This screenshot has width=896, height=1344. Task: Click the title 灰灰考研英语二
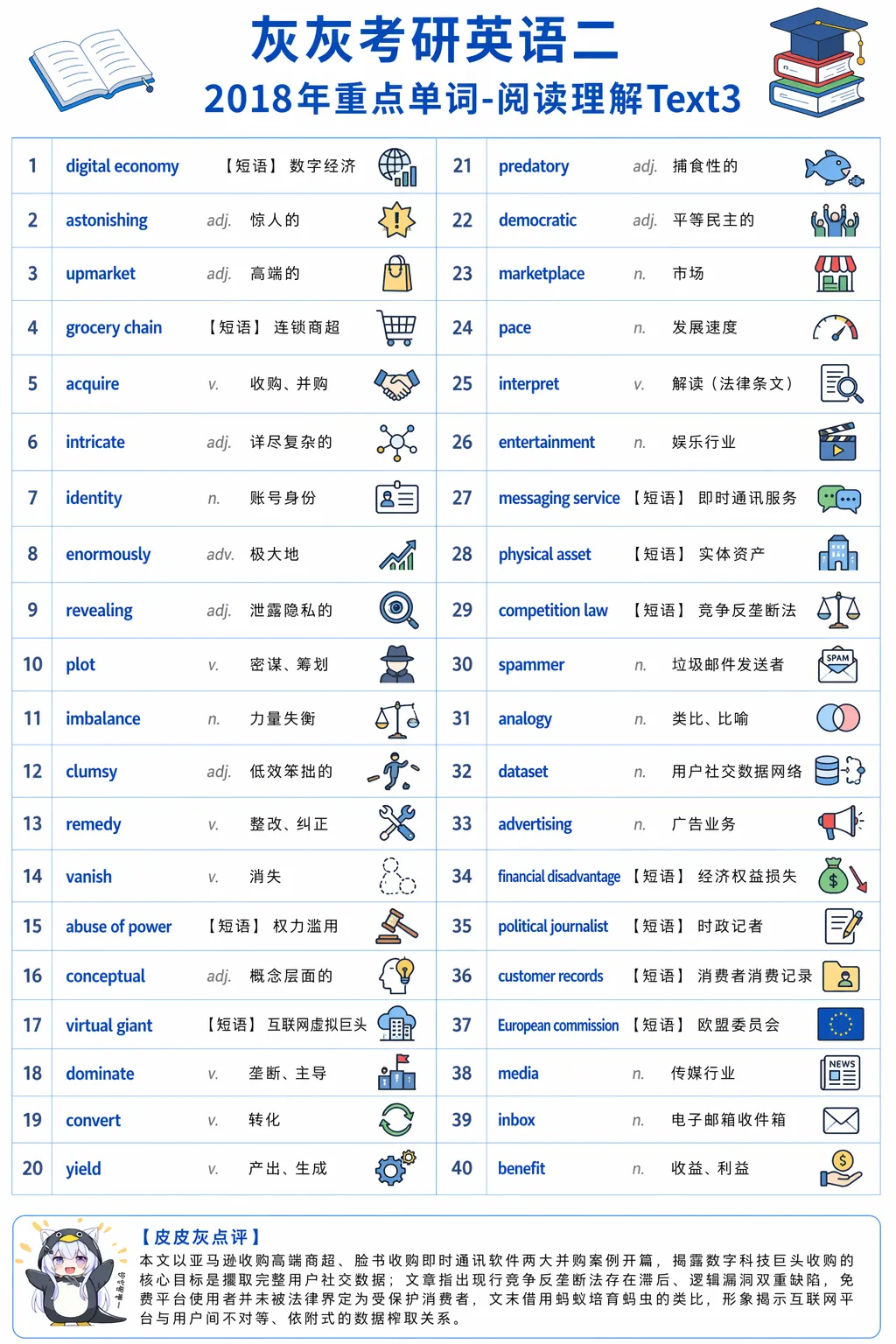pos(436,40)
